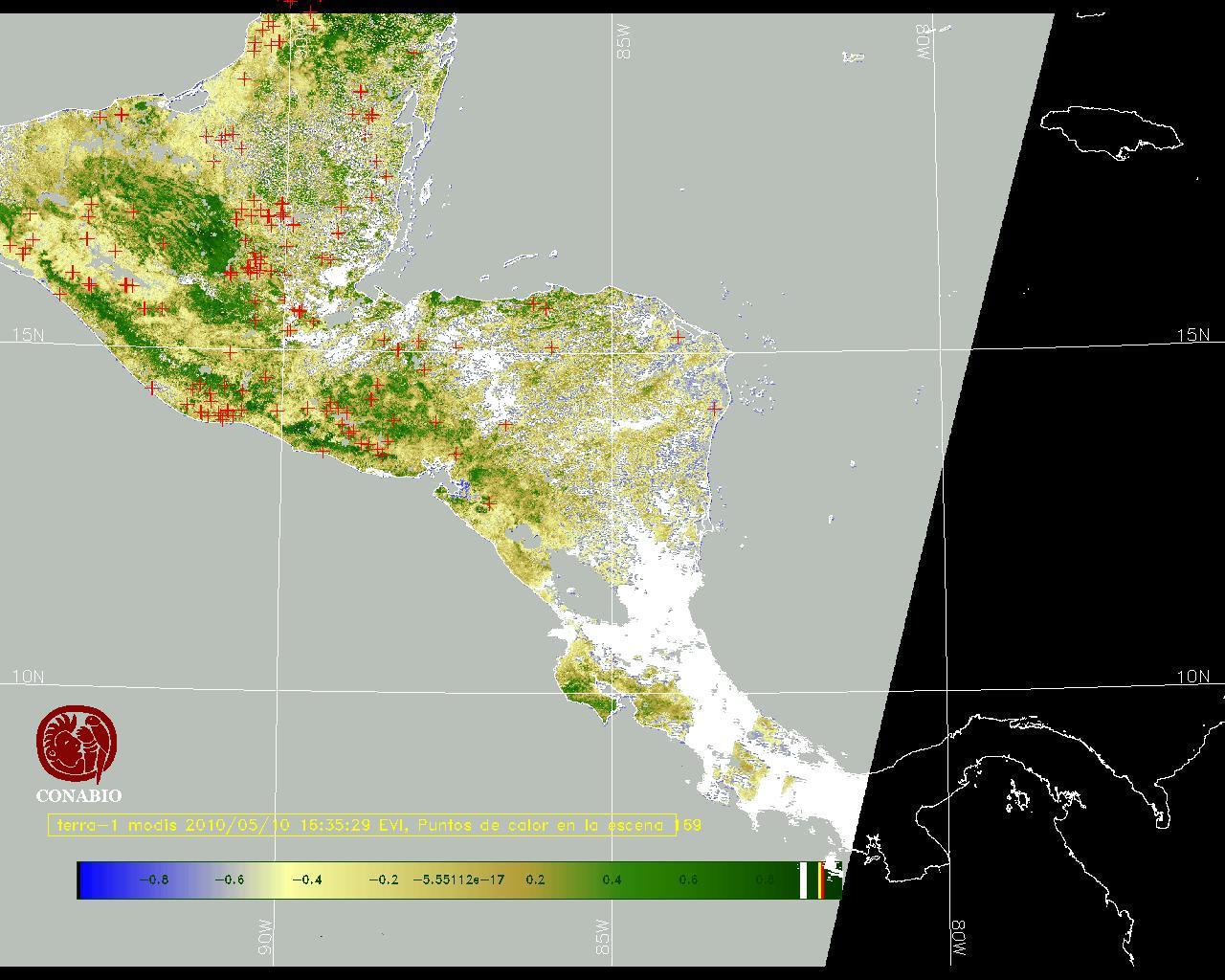1225x980 pixels.
Task: Click the 15N label on left edge
Action: [x=28, y=335]
